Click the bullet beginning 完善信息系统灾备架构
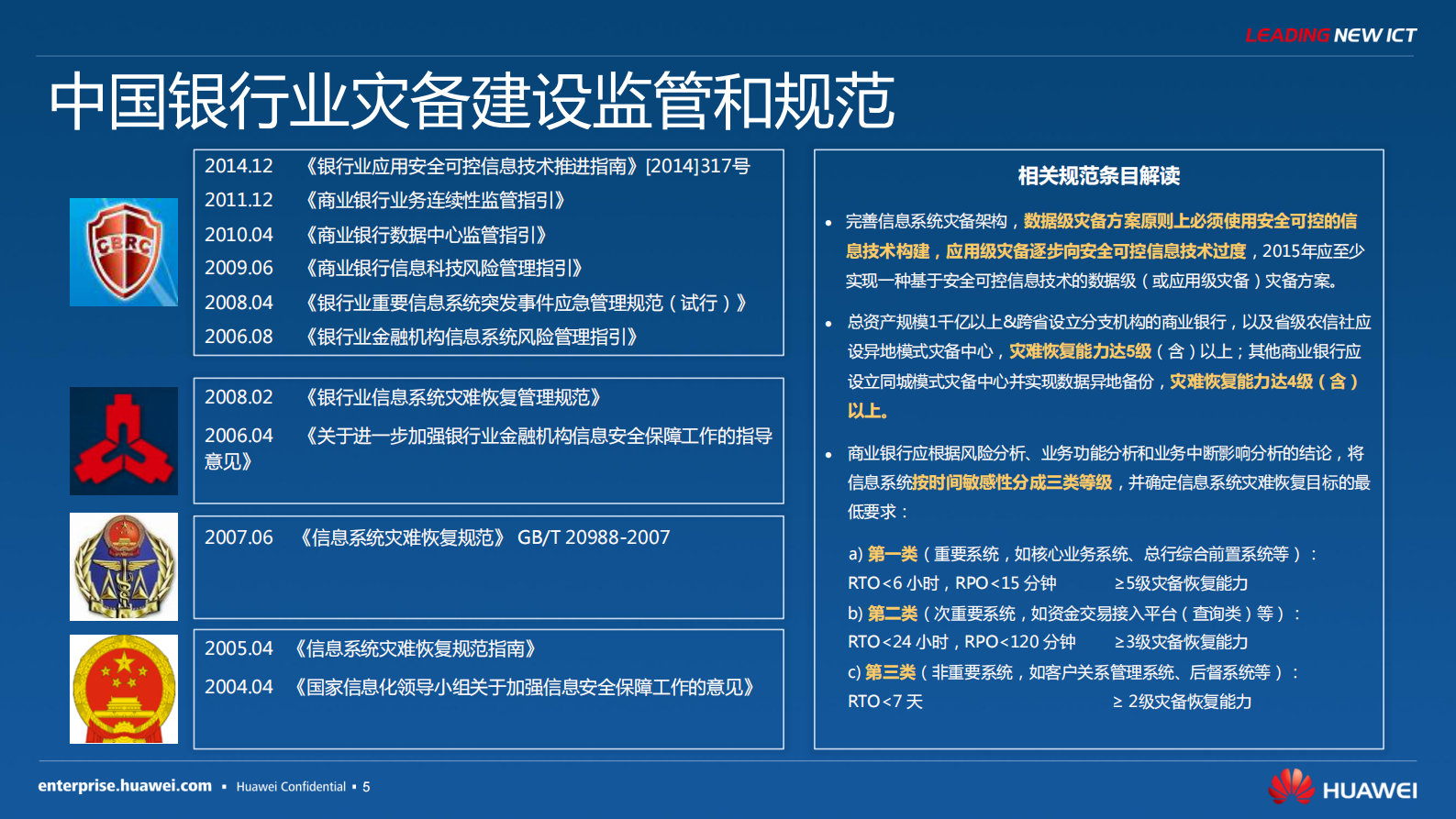Screen dimensions: 1456x819 1106,250
